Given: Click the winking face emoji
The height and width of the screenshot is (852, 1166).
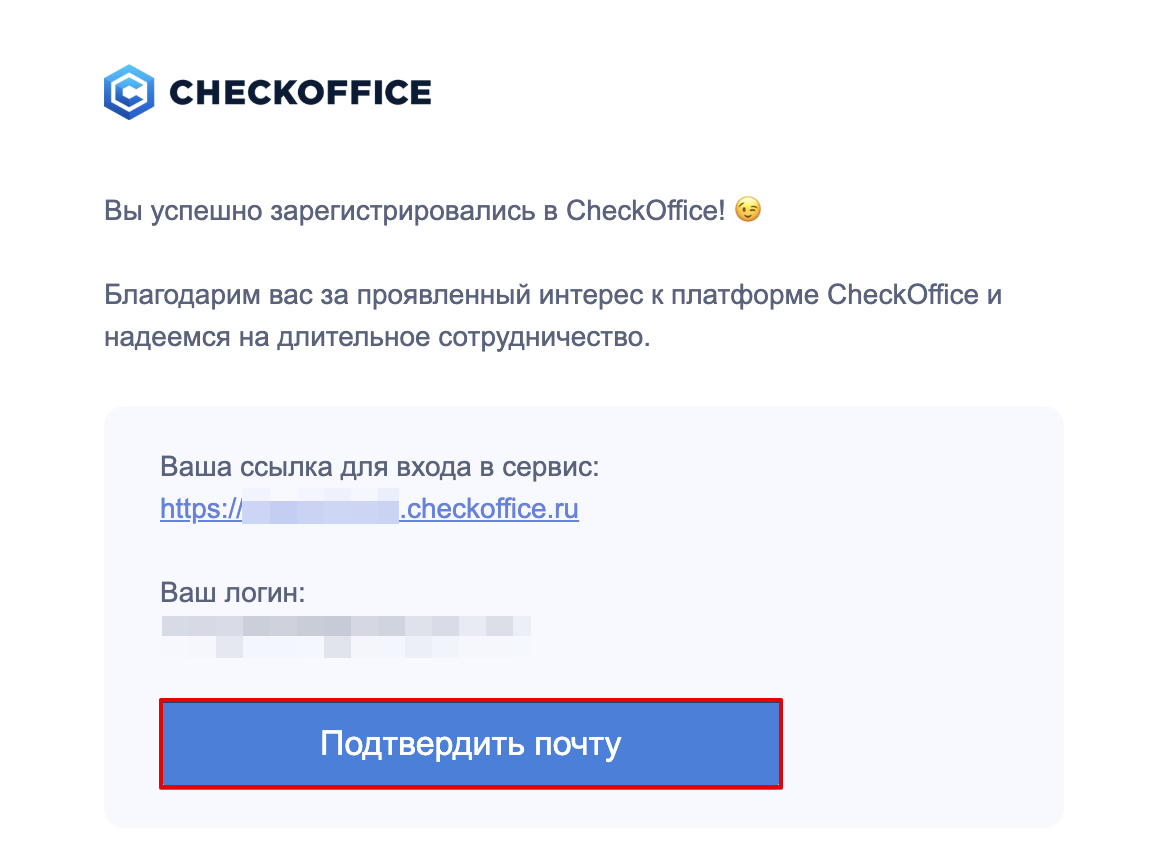Looking at the screenshot, I should pos(747,210).
